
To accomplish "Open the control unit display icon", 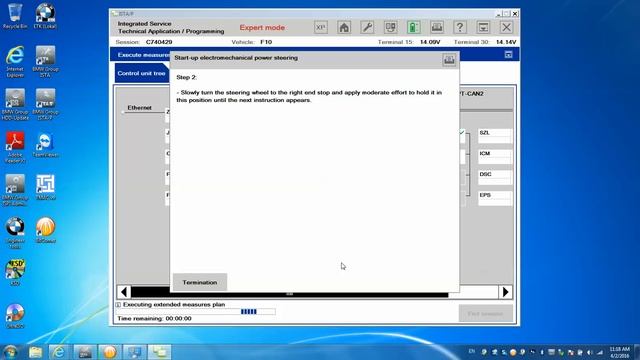I will 391,27.
